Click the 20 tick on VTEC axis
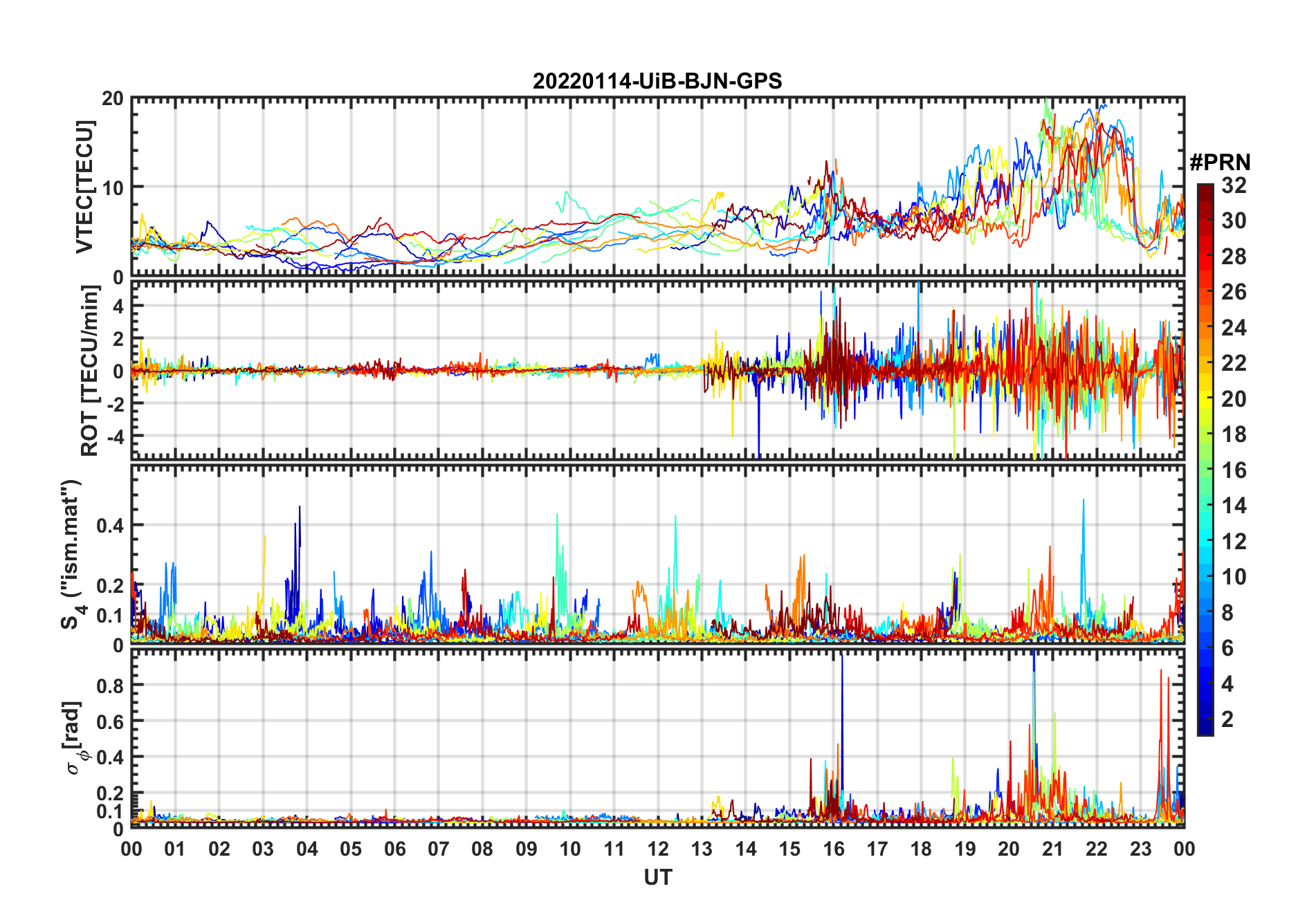Screen dimensions: 1316x920 point(113,98)
